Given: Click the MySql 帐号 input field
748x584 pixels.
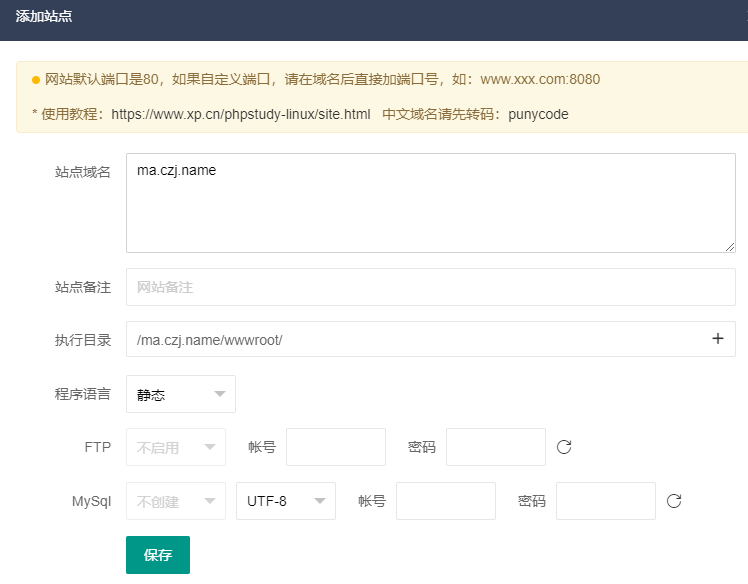Looking at the screenshot, I should 446,501.
